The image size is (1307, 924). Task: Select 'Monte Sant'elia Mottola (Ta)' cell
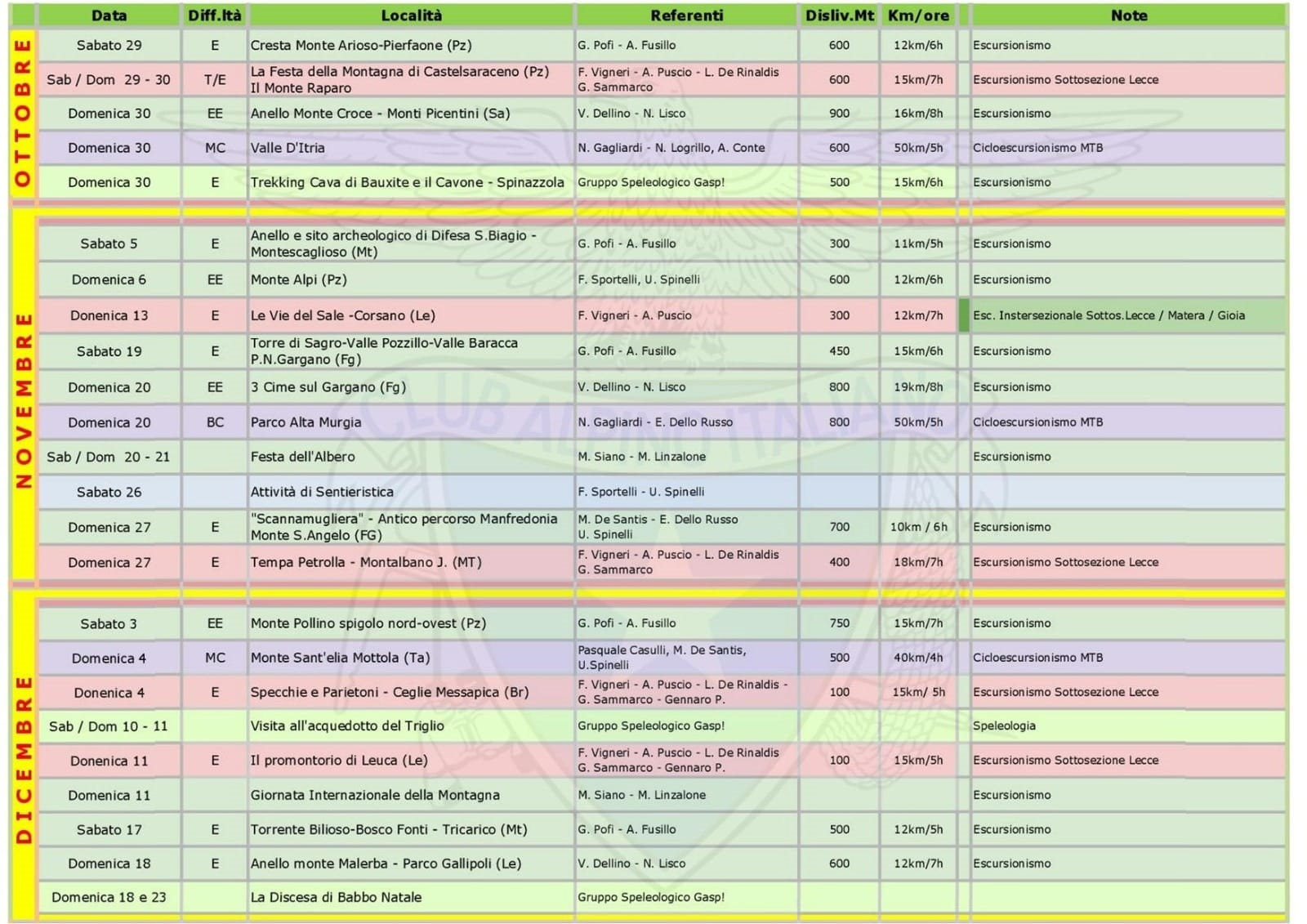tap(411, 658)
